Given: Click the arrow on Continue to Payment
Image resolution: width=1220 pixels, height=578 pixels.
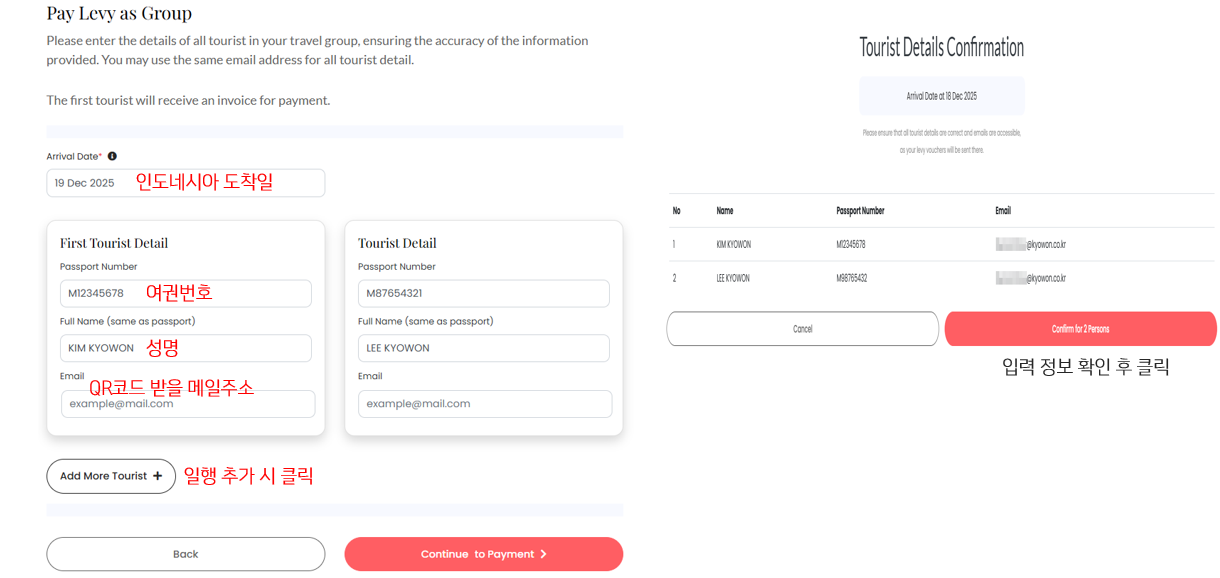Looking at the screenshot, I should (x=544, y=554).
